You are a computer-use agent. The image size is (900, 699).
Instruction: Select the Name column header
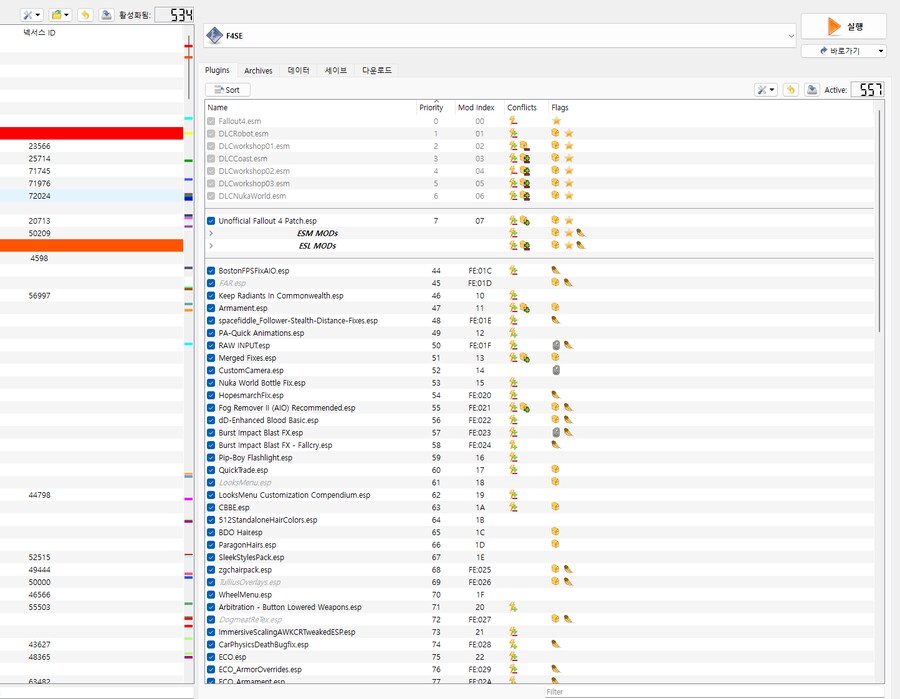(311, 107)
